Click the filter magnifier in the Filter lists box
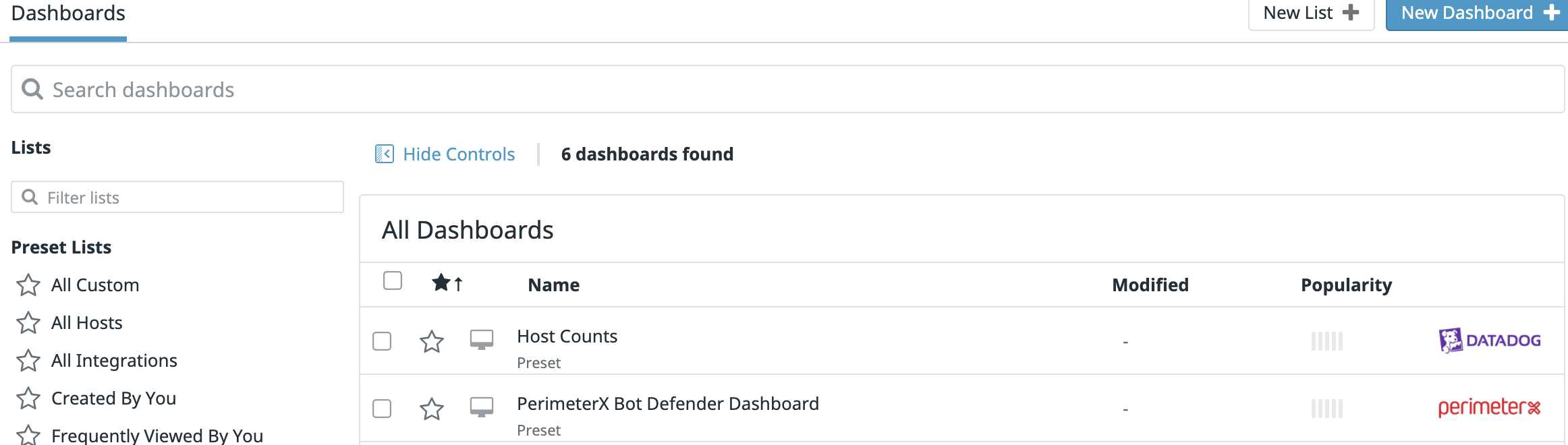 point(30,197)
